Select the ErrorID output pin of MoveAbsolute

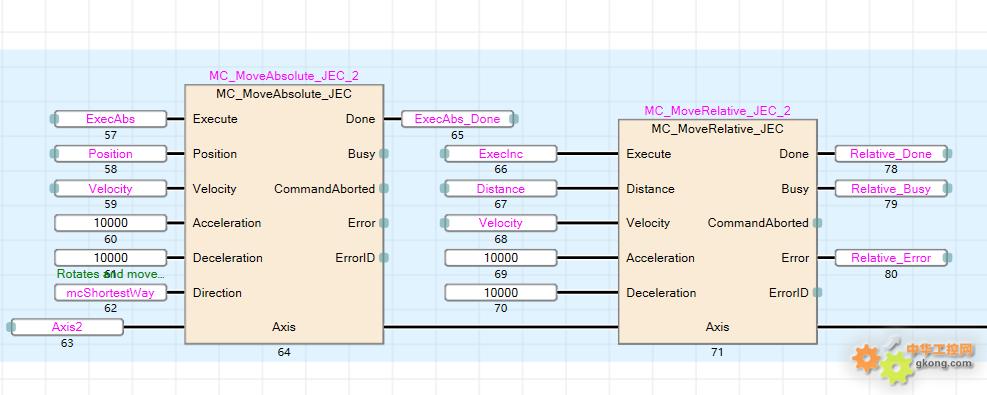coord(384,258)
